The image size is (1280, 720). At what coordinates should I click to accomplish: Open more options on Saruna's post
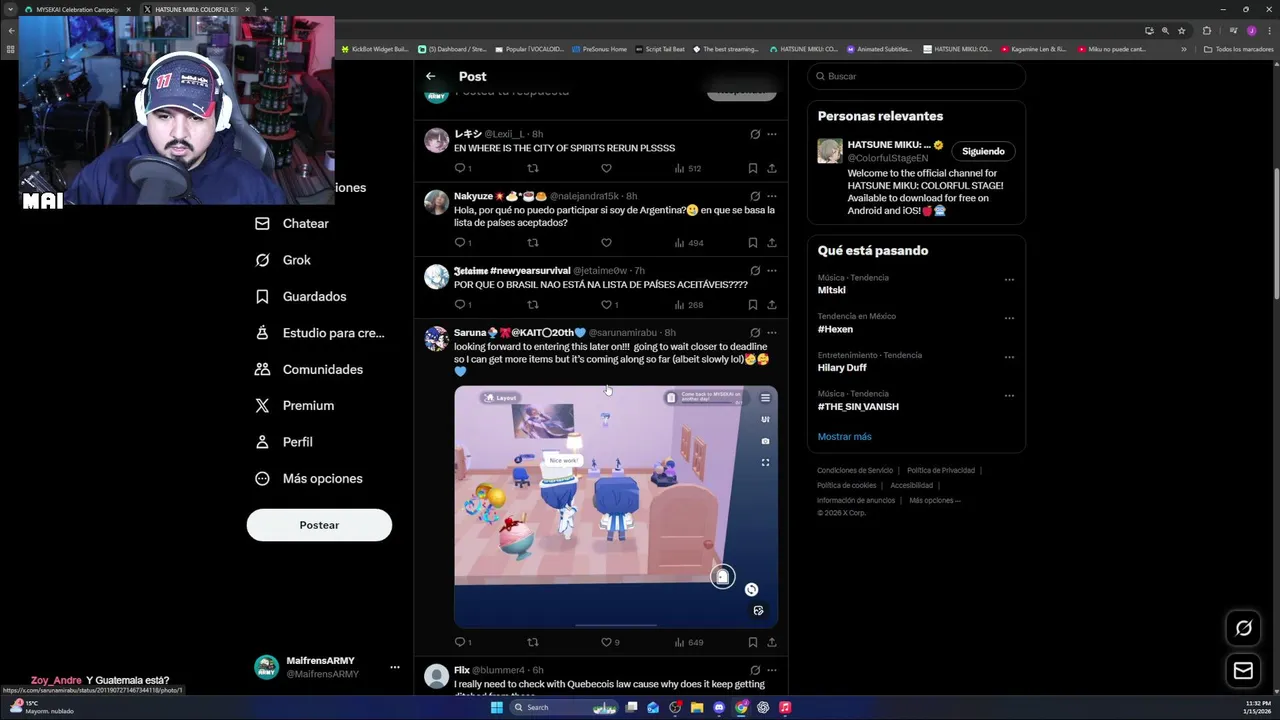[771, 332]
